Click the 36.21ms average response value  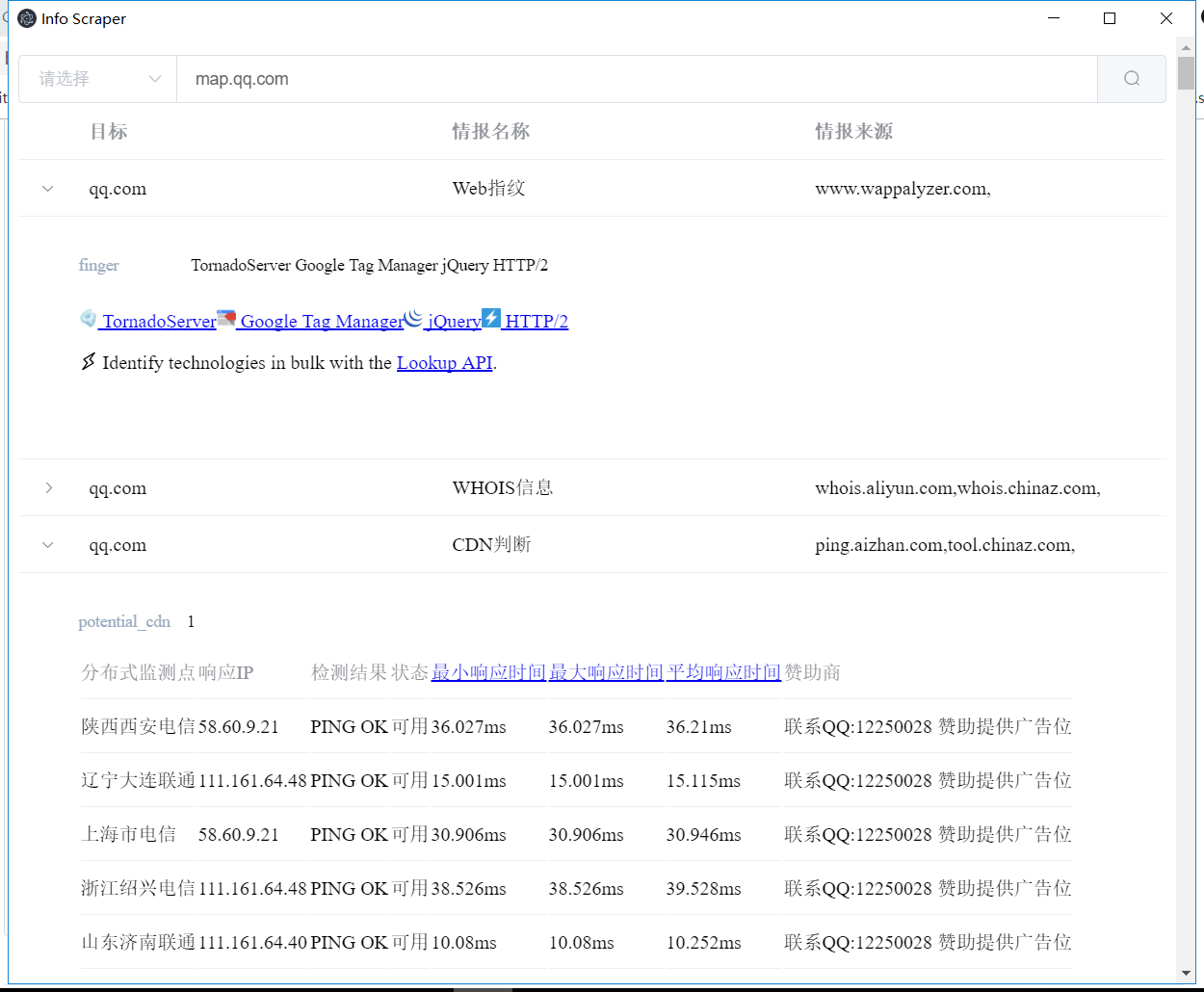click(x=699, y=726)
